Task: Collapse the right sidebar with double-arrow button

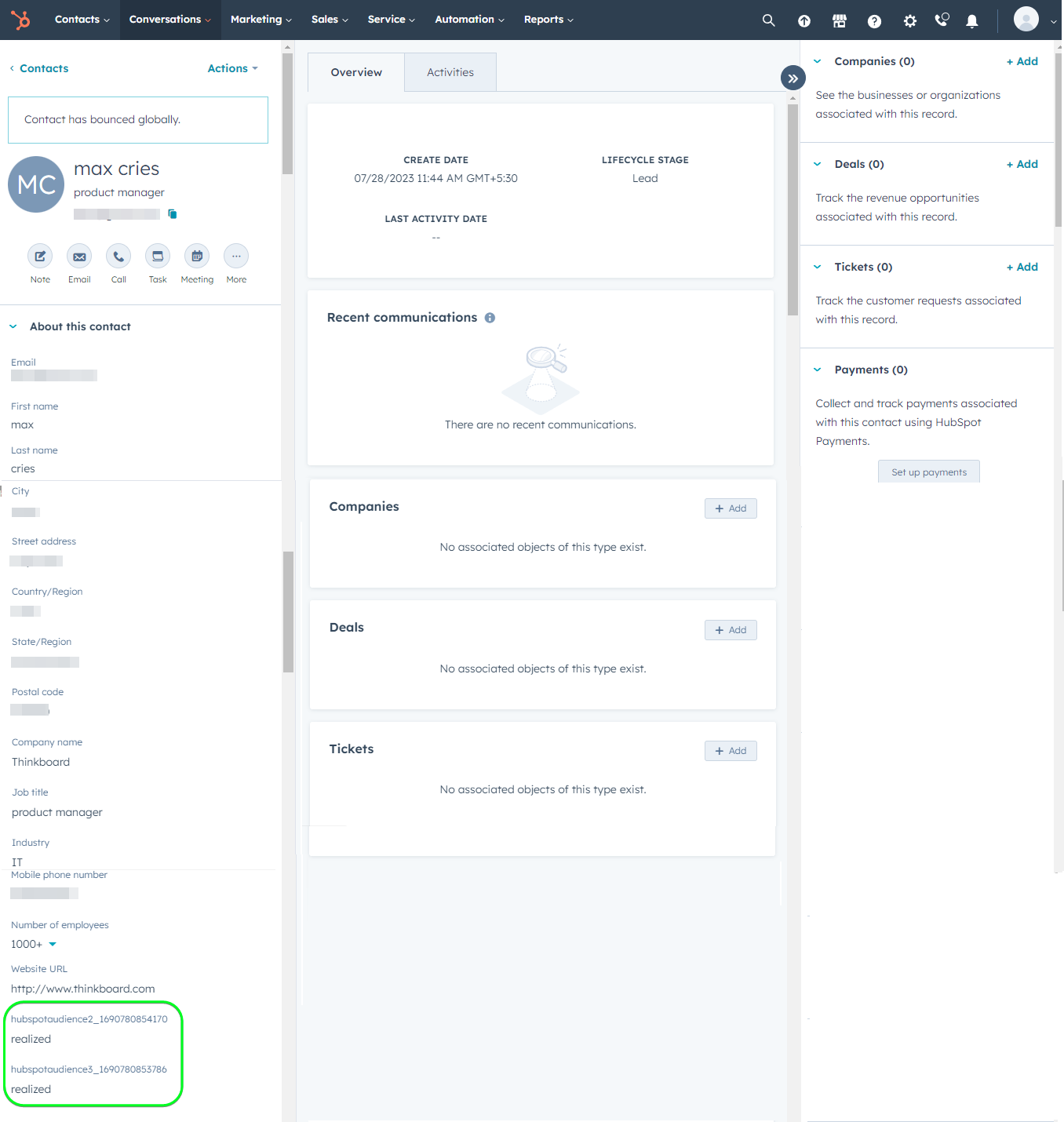Action: [793, 78]
